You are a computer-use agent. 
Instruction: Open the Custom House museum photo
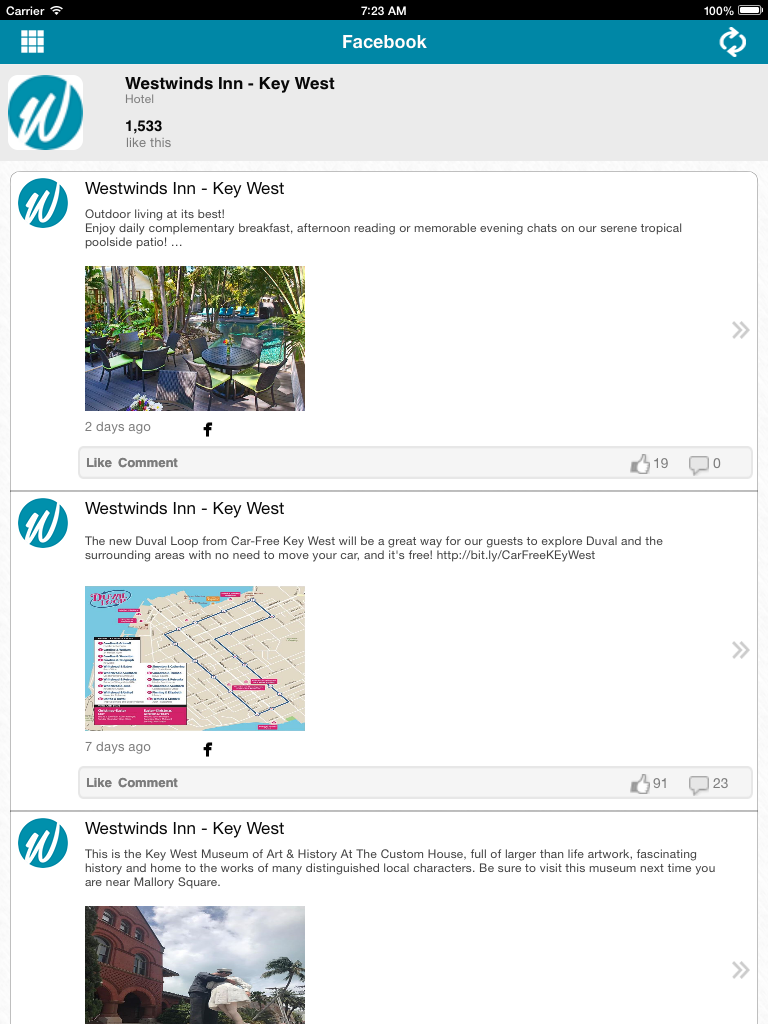195,965
